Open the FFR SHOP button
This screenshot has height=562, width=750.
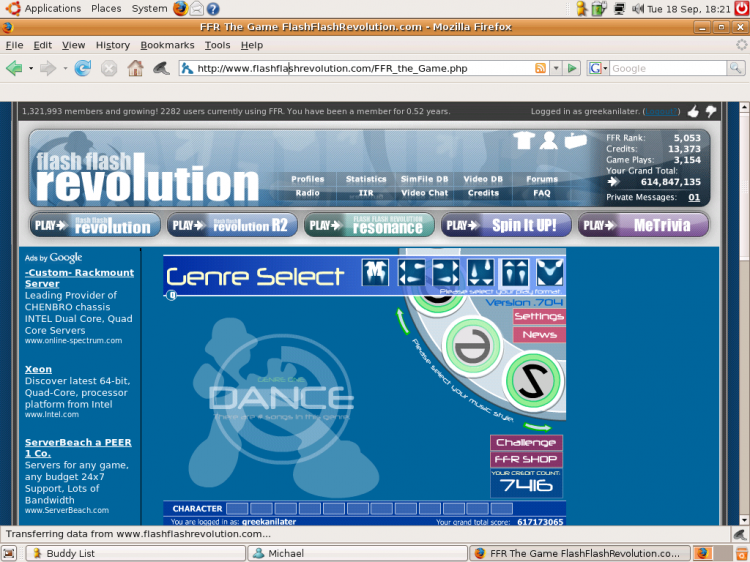pyautogui.click(x=526, y=459)
